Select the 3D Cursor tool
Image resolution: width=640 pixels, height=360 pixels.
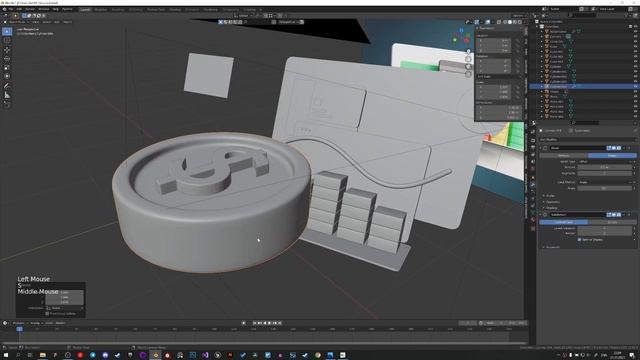(x=7, y=40)
